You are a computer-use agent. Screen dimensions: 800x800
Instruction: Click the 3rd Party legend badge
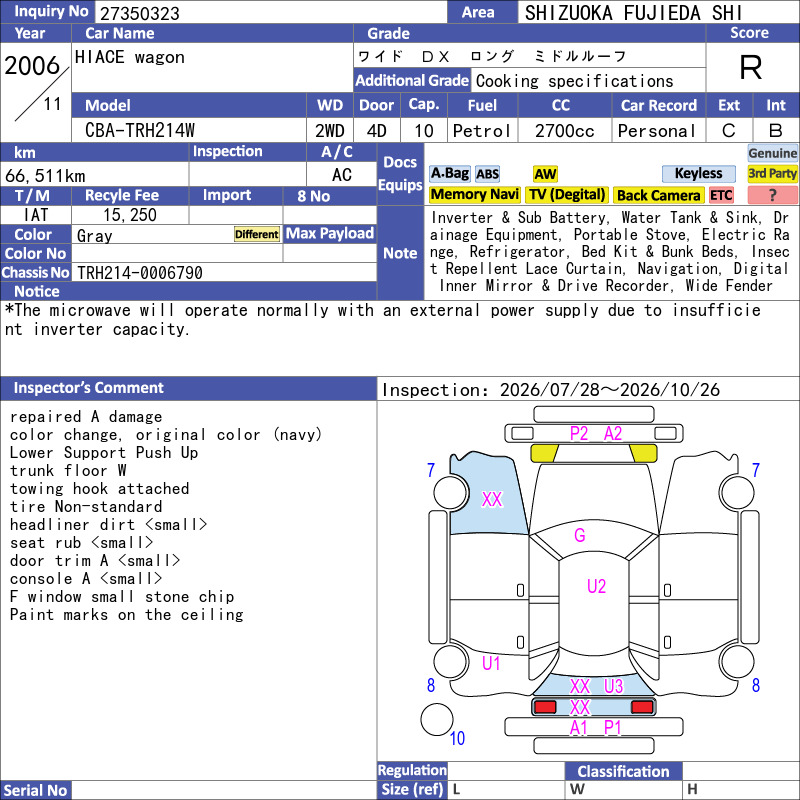[x=772, y=173]
